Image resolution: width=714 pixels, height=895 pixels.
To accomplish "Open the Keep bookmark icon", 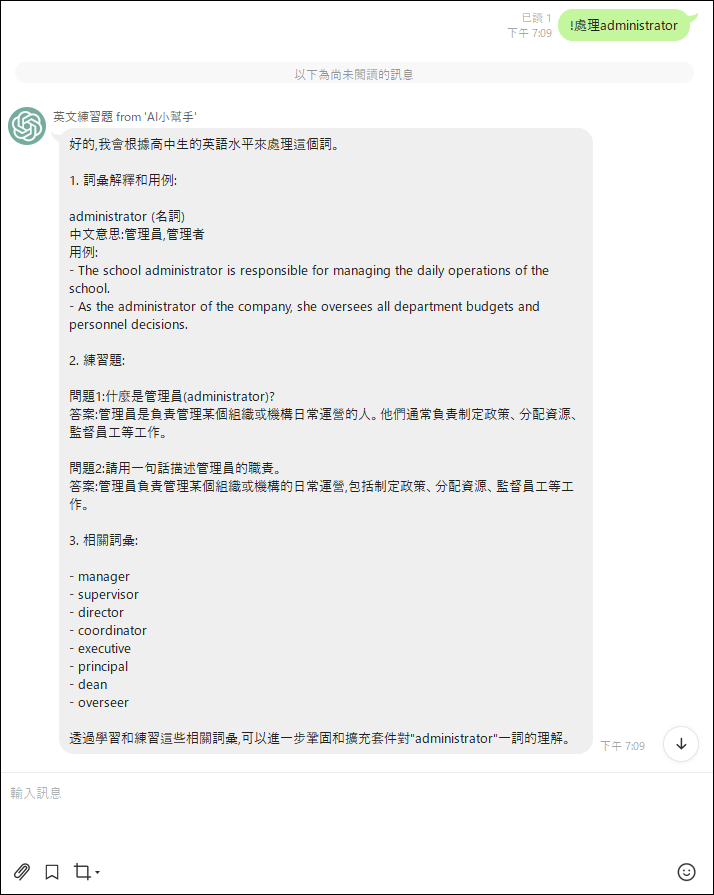I will point(52,872).
